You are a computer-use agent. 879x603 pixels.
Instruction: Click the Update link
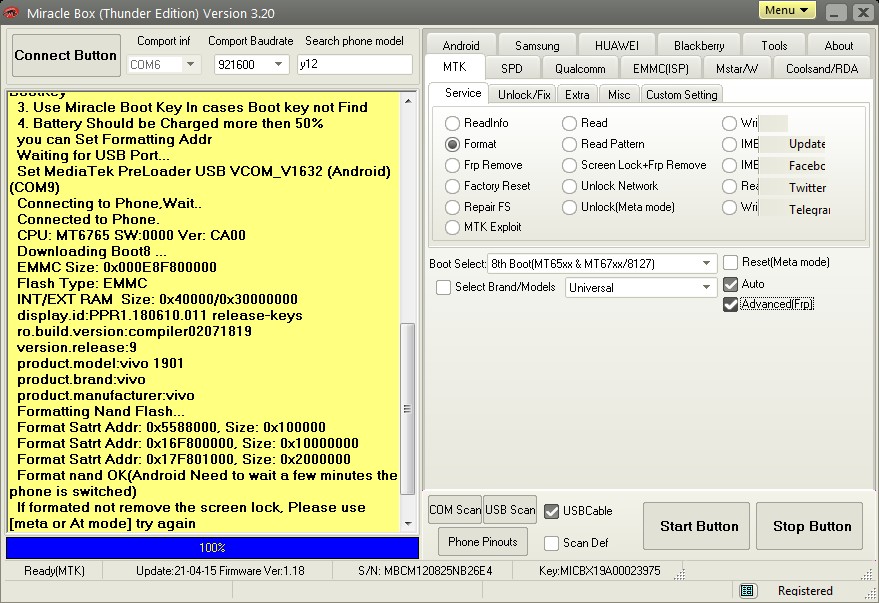click(x=807, y=144)
